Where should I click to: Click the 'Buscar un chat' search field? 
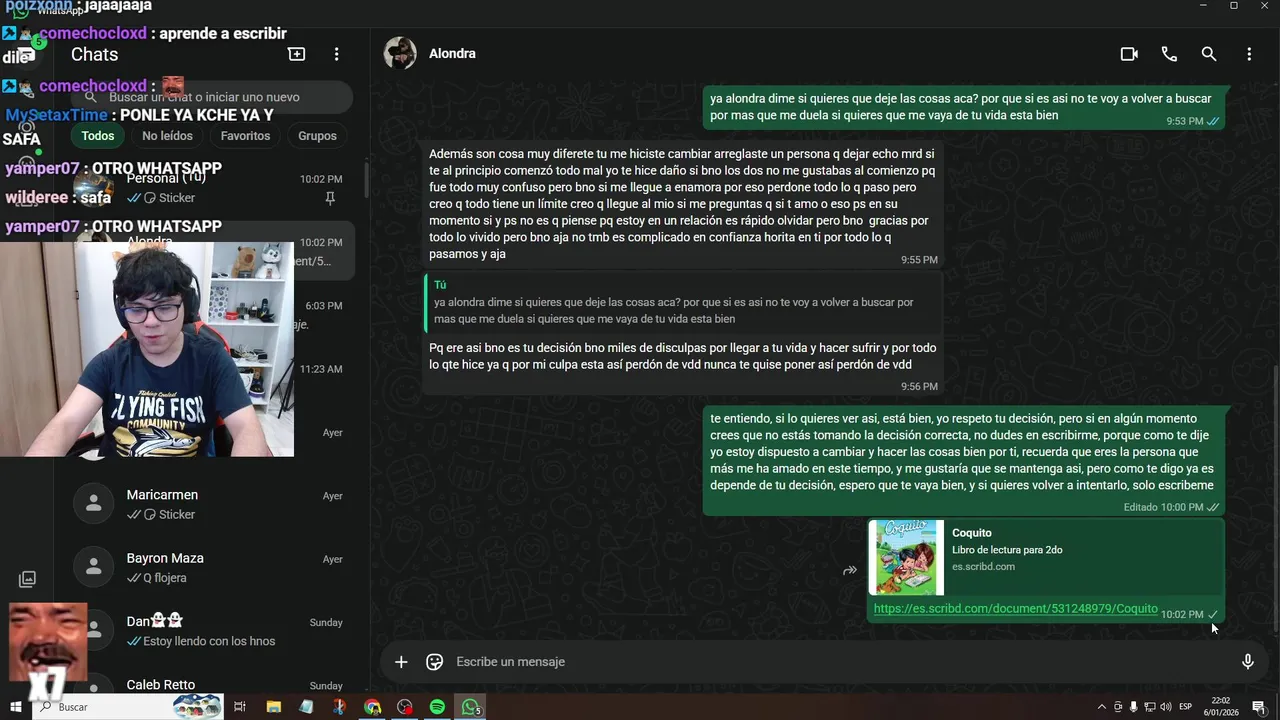coord(212,97)
